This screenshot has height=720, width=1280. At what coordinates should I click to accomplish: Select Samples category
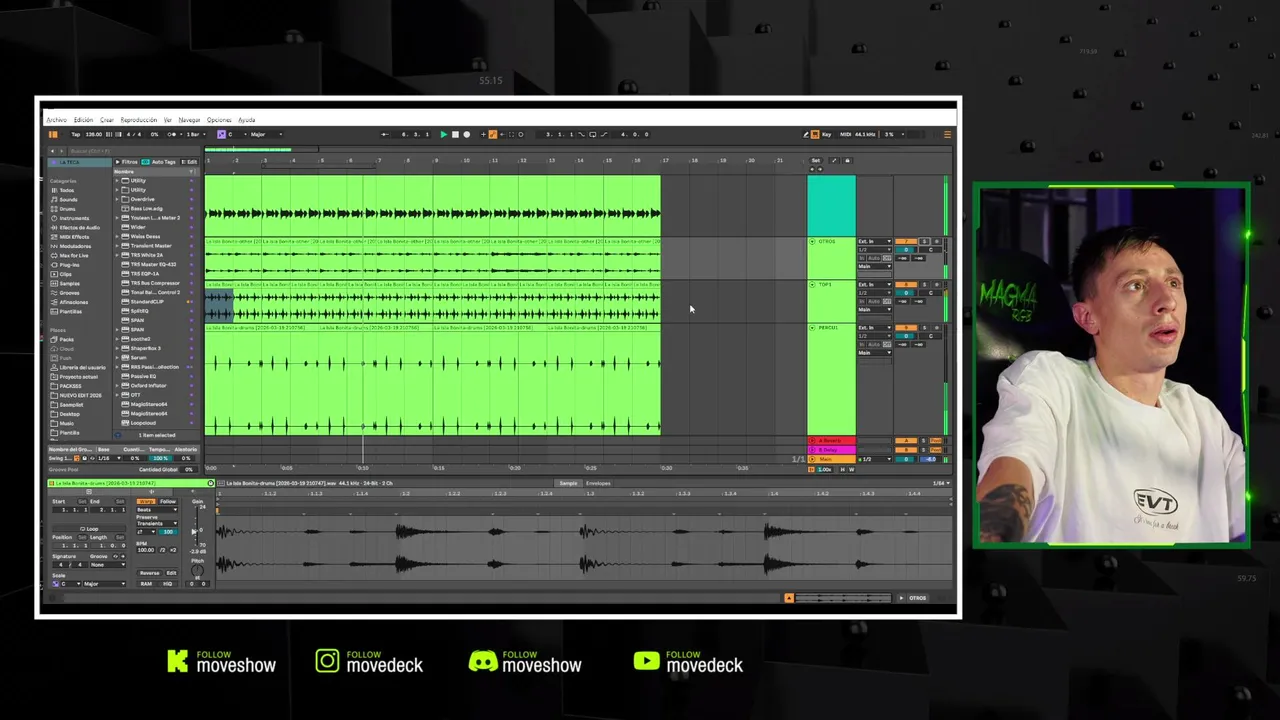pyautogui.click(x=70, y=283)
